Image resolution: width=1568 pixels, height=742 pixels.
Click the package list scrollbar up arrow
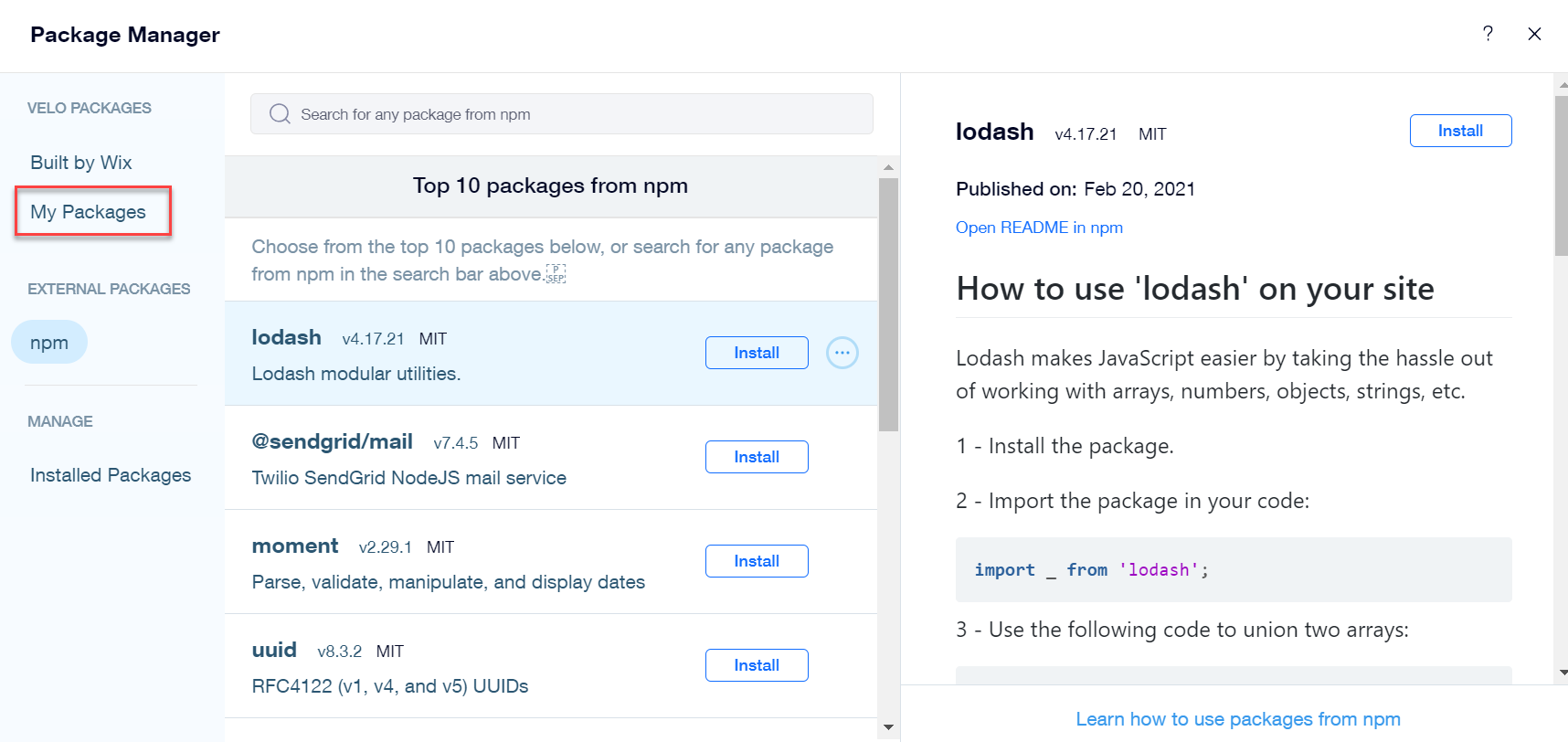pyautogui.click(x=888, y=167)
